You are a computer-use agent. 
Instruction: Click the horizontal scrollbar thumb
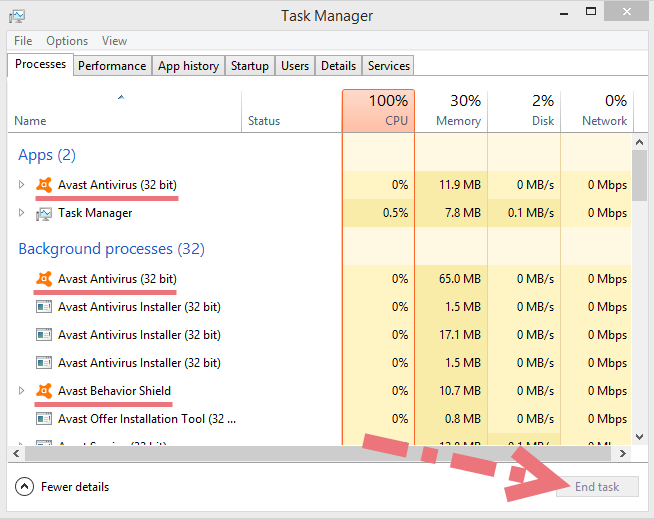pyautogui.click(x=318, y=453)
